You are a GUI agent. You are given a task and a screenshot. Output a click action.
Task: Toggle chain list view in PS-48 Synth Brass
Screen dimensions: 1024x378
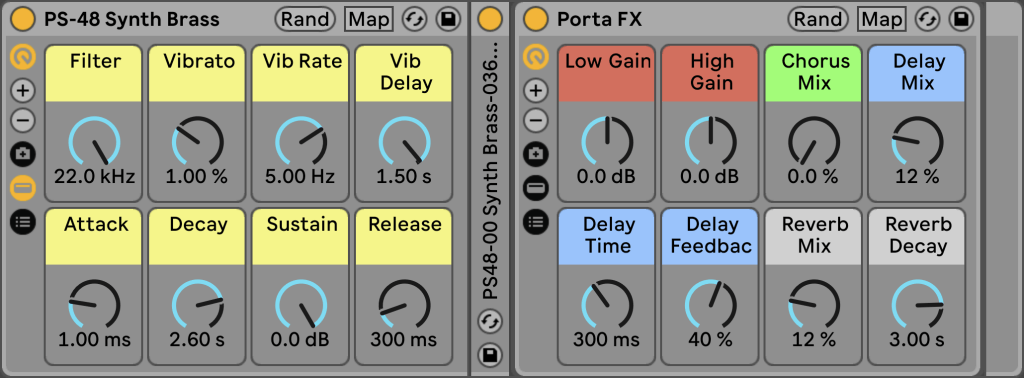[24, 222]
